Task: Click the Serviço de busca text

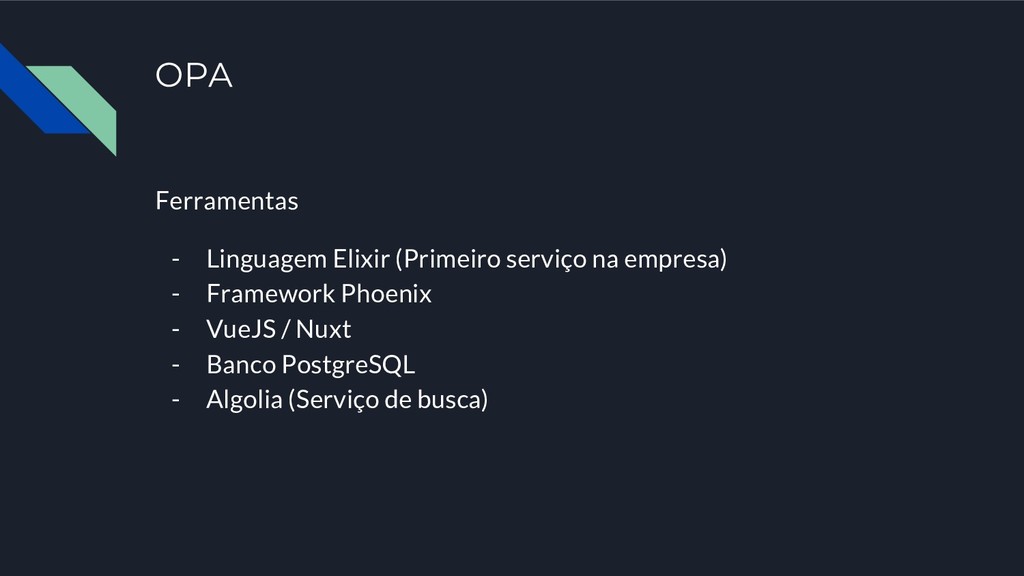Action: click(x=388, y=400)
